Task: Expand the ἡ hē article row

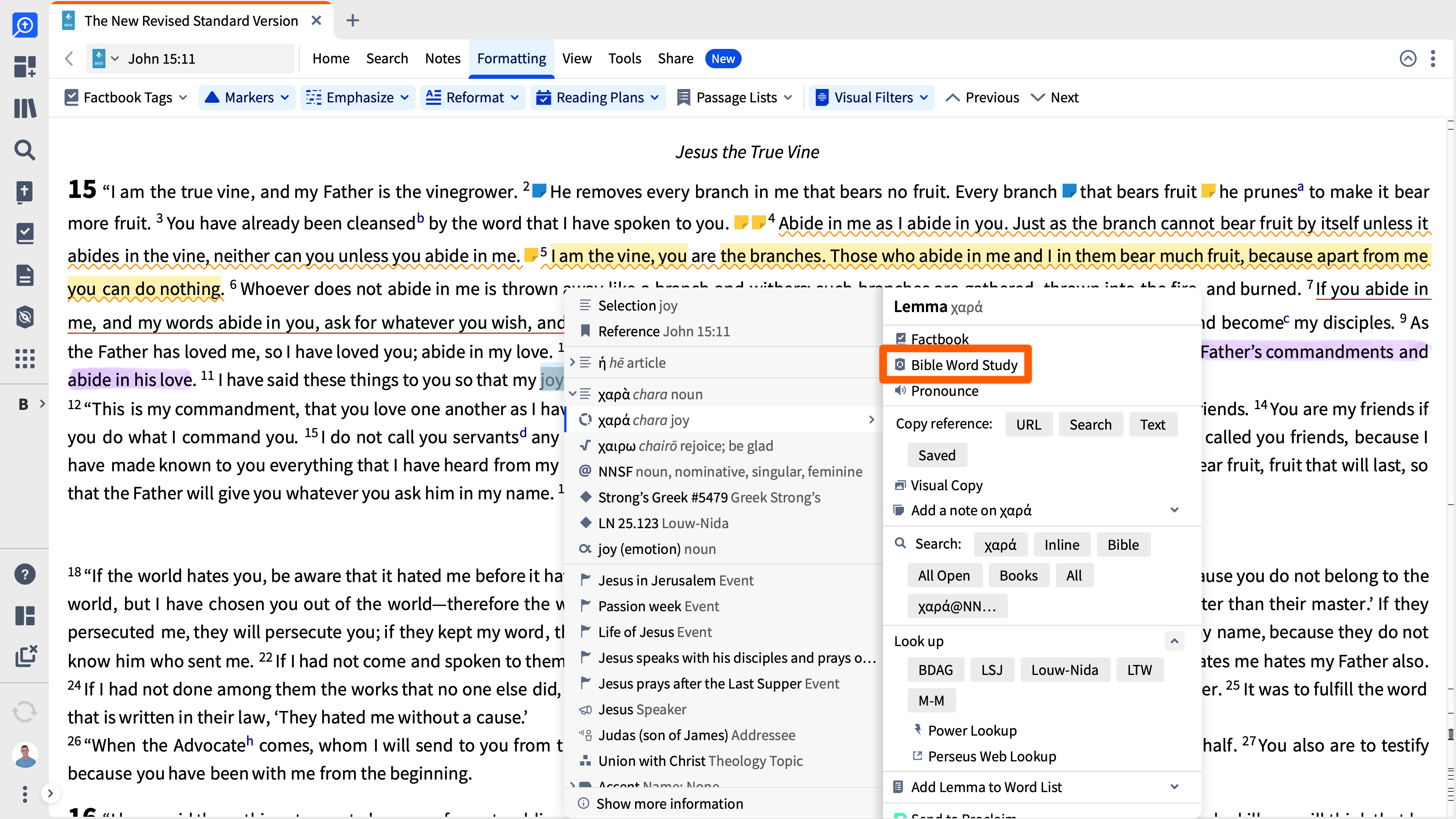Action: [573, 362]
